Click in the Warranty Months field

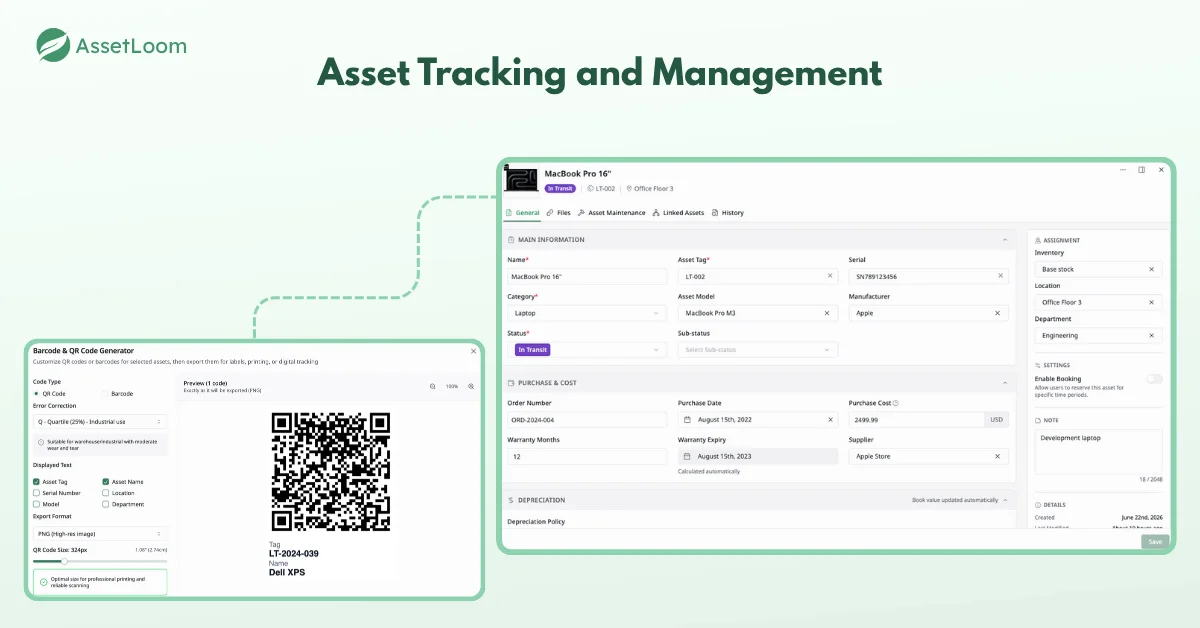point(587,456)
